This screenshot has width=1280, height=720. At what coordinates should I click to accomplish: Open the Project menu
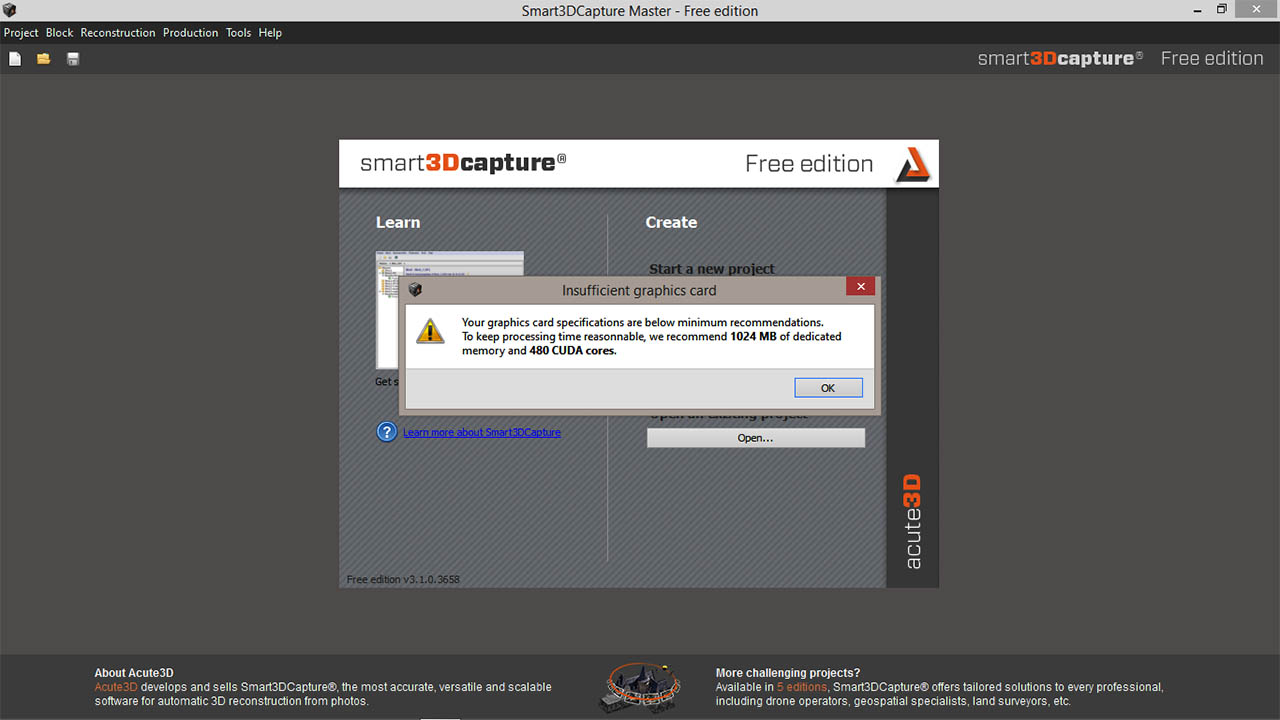pyautogui.click(x=21, y=33)
